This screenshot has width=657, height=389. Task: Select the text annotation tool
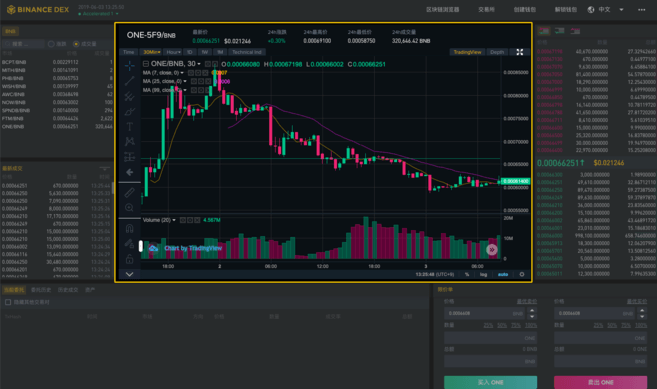(129, 127)
